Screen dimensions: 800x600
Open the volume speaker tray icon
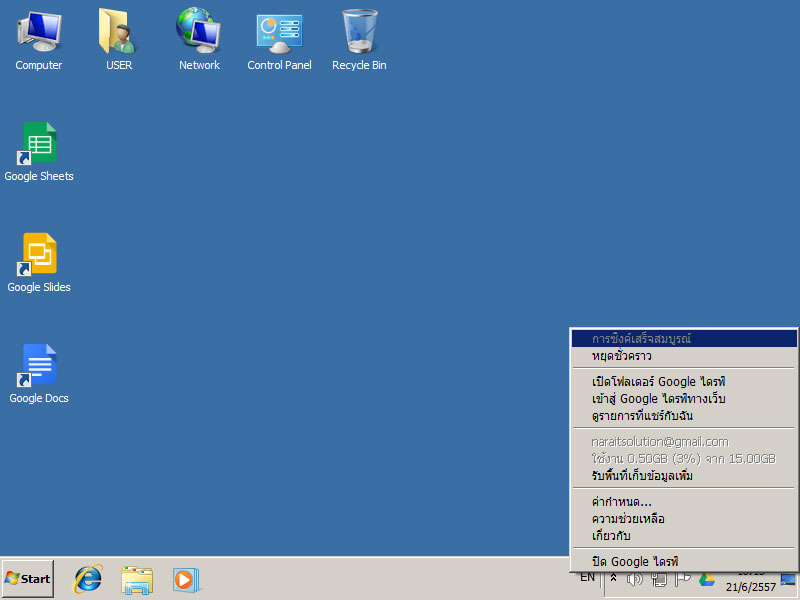click(x=635, y=580)
